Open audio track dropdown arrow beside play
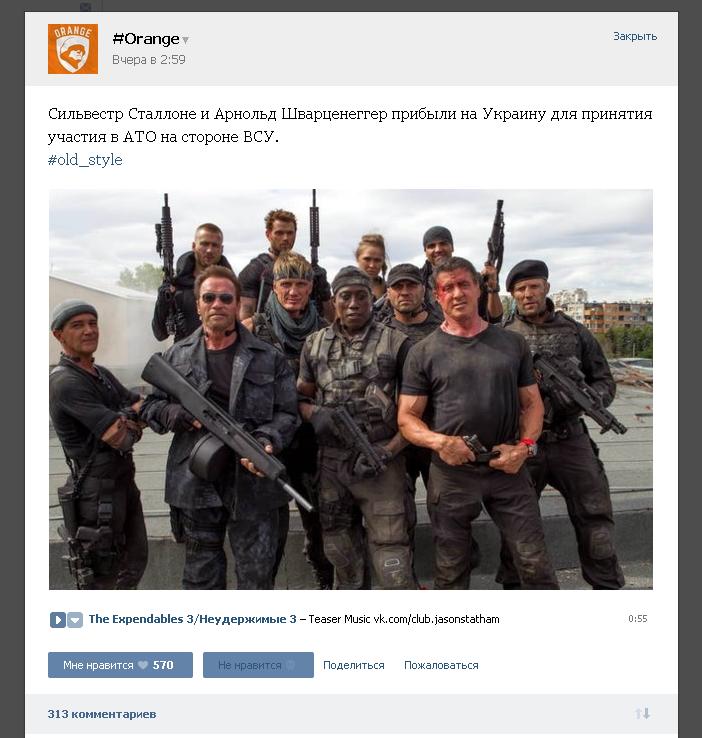The width and height of the screenshot is (702, 738). [x=75, y=619]
